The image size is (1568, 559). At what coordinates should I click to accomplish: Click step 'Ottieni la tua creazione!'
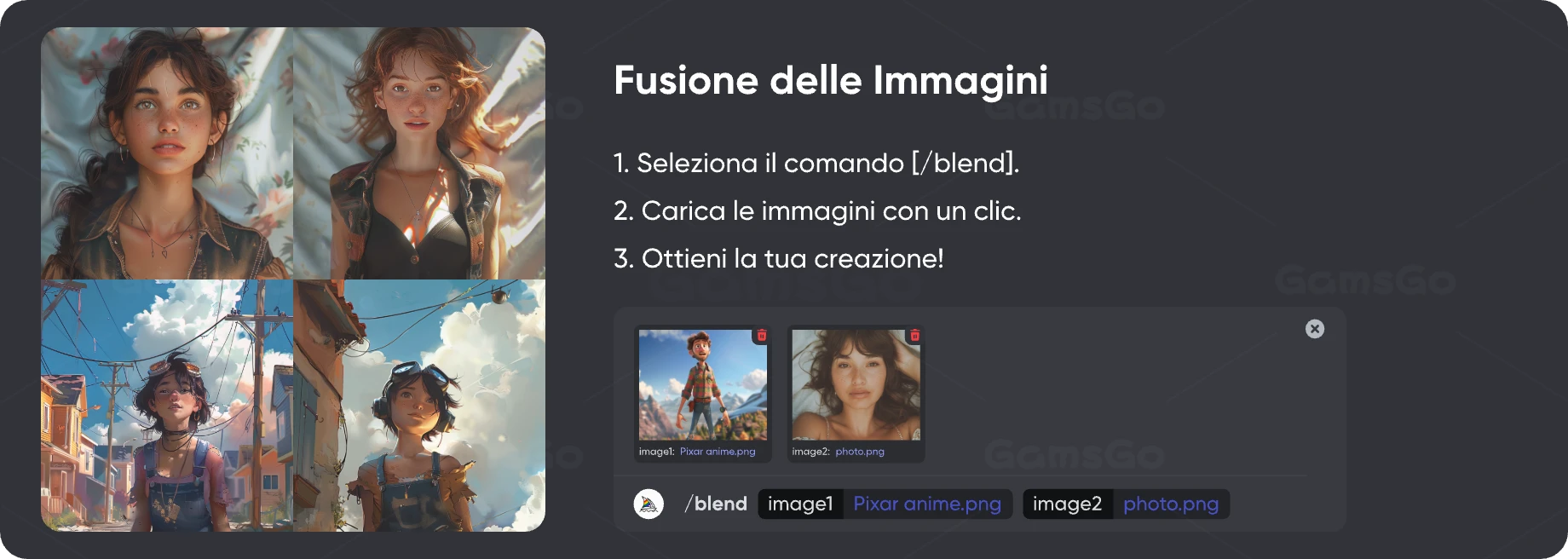click(x=779, y=258)
